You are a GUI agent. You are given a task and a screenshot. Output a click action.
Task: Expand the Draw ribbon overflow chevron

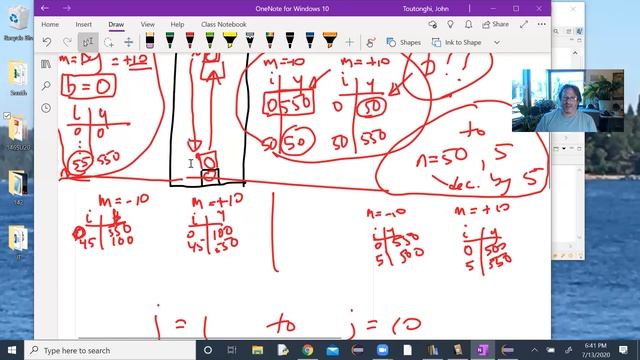497,42
